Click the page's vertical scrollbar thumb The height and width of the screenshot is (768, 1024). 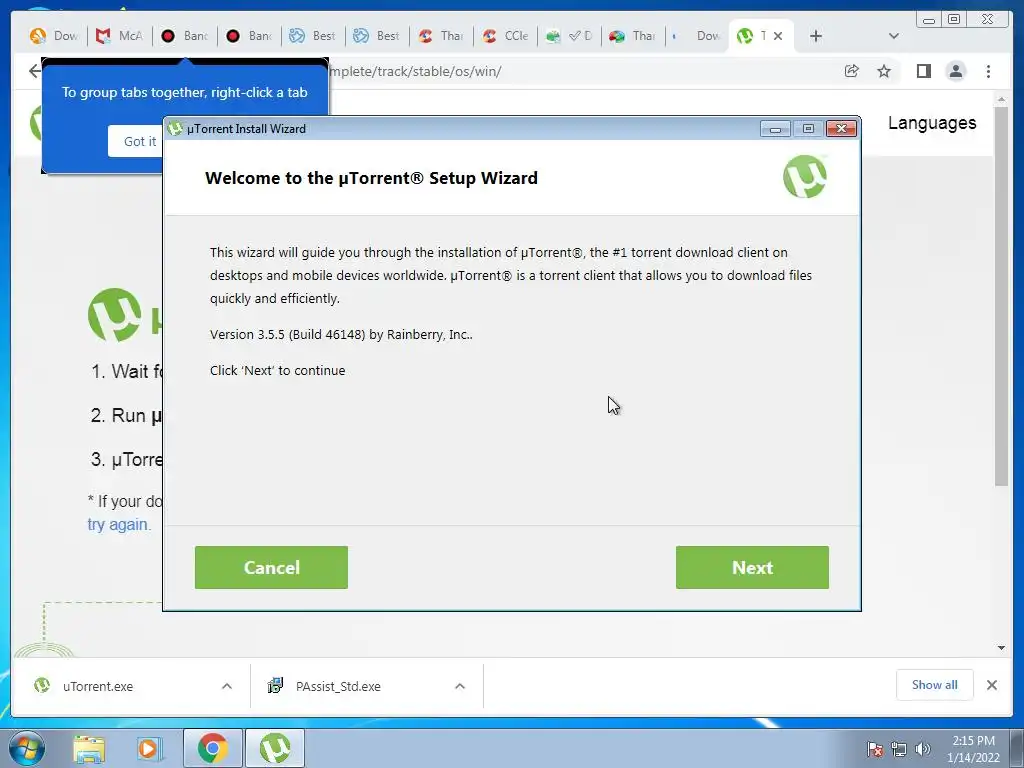pos(1001,294)
